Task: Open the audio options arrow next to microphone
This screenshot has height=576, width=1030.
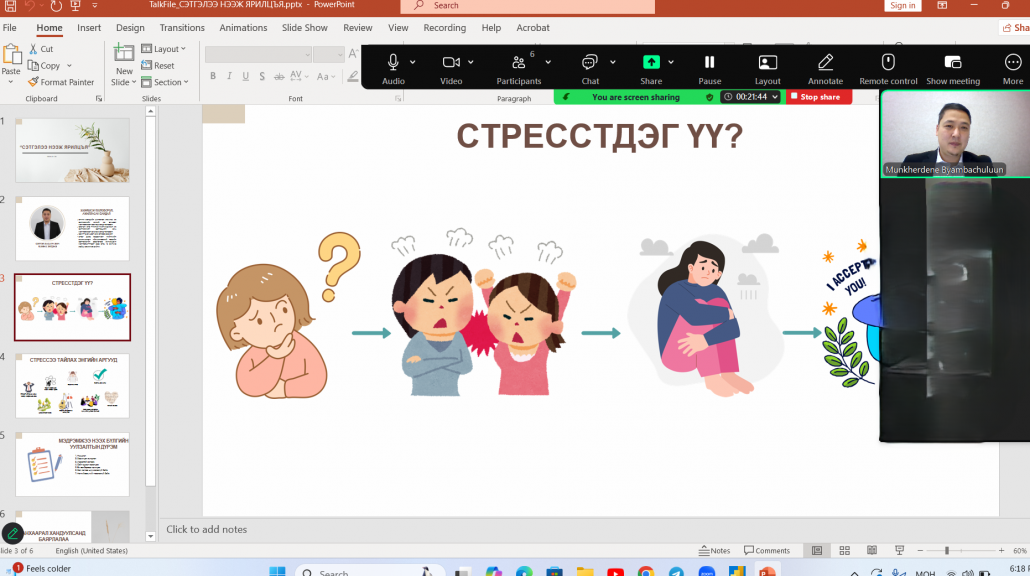Action: tap(412, 62)
